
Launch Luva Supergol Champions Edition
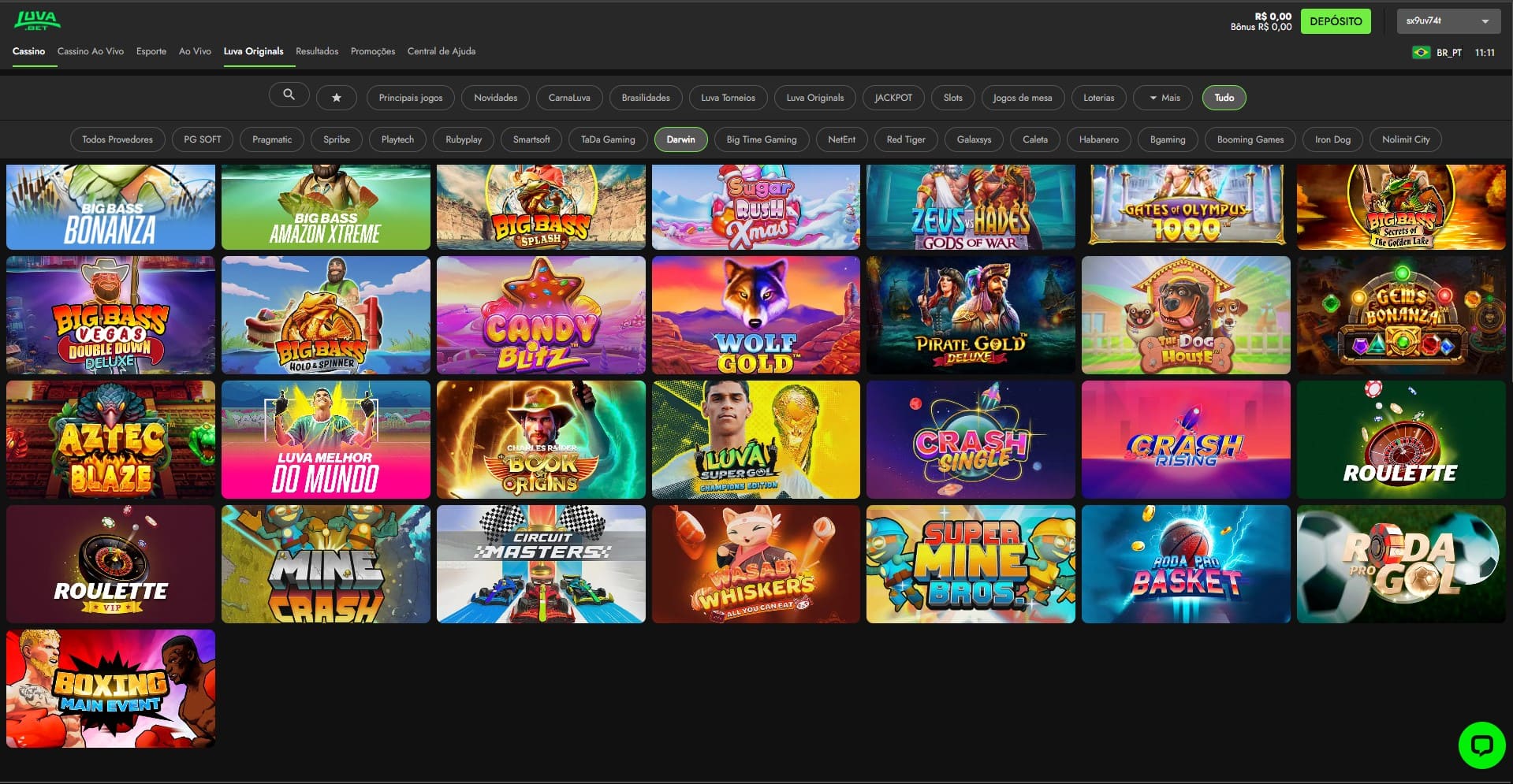point(756,440)
